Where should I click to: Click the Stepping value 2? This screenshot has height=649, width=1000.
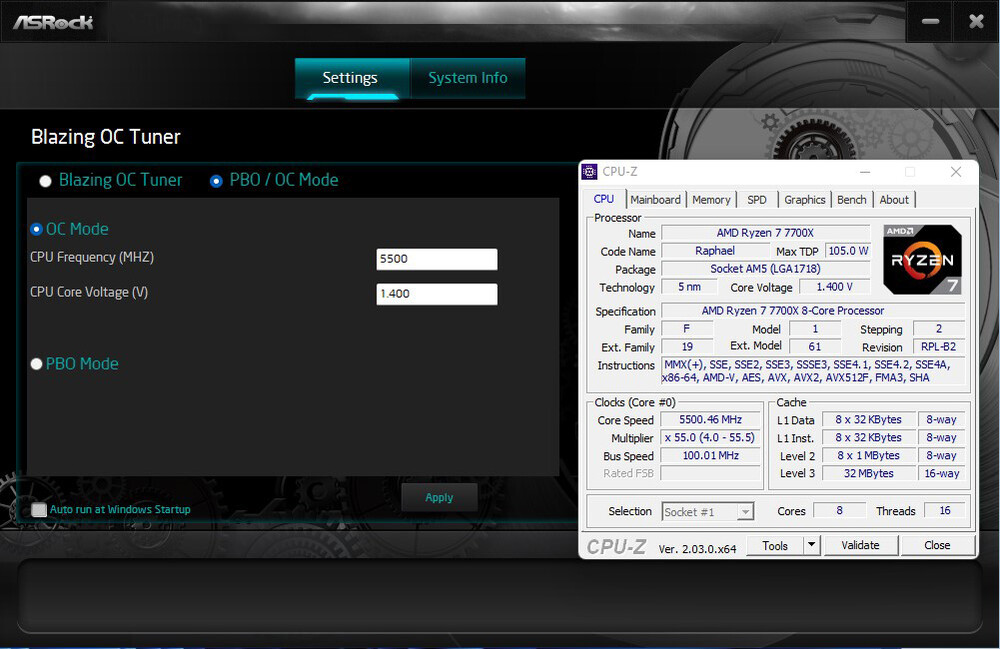click(x=938, y=329)
